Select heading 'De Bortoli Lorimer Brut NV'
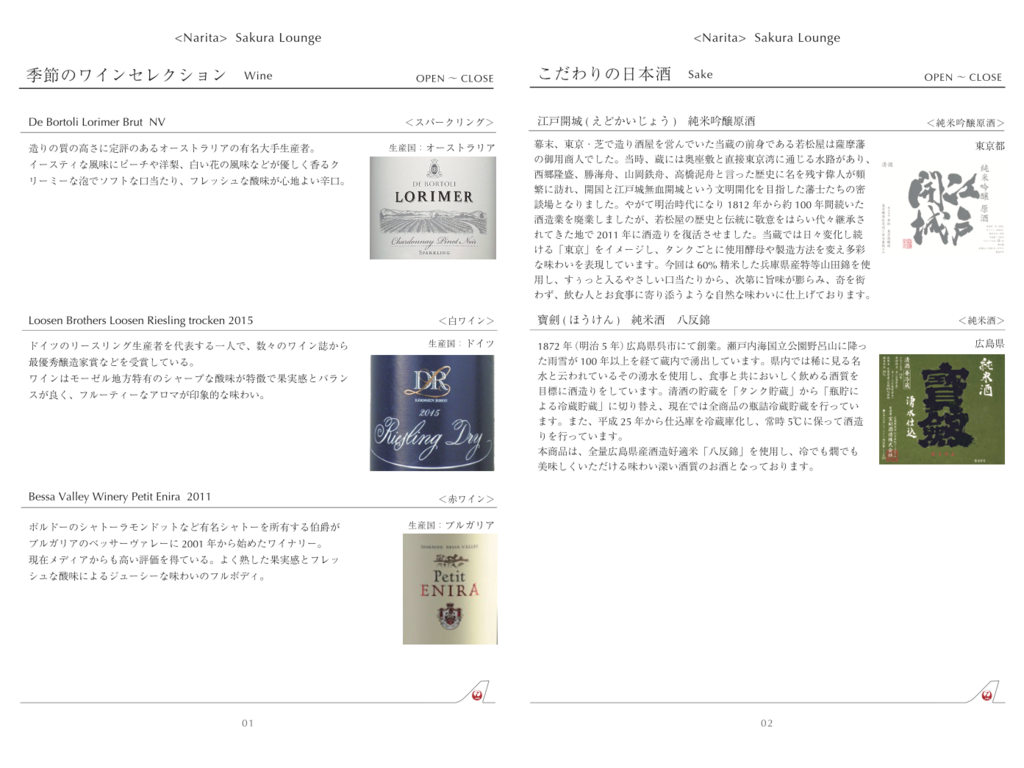 point(97,122)
